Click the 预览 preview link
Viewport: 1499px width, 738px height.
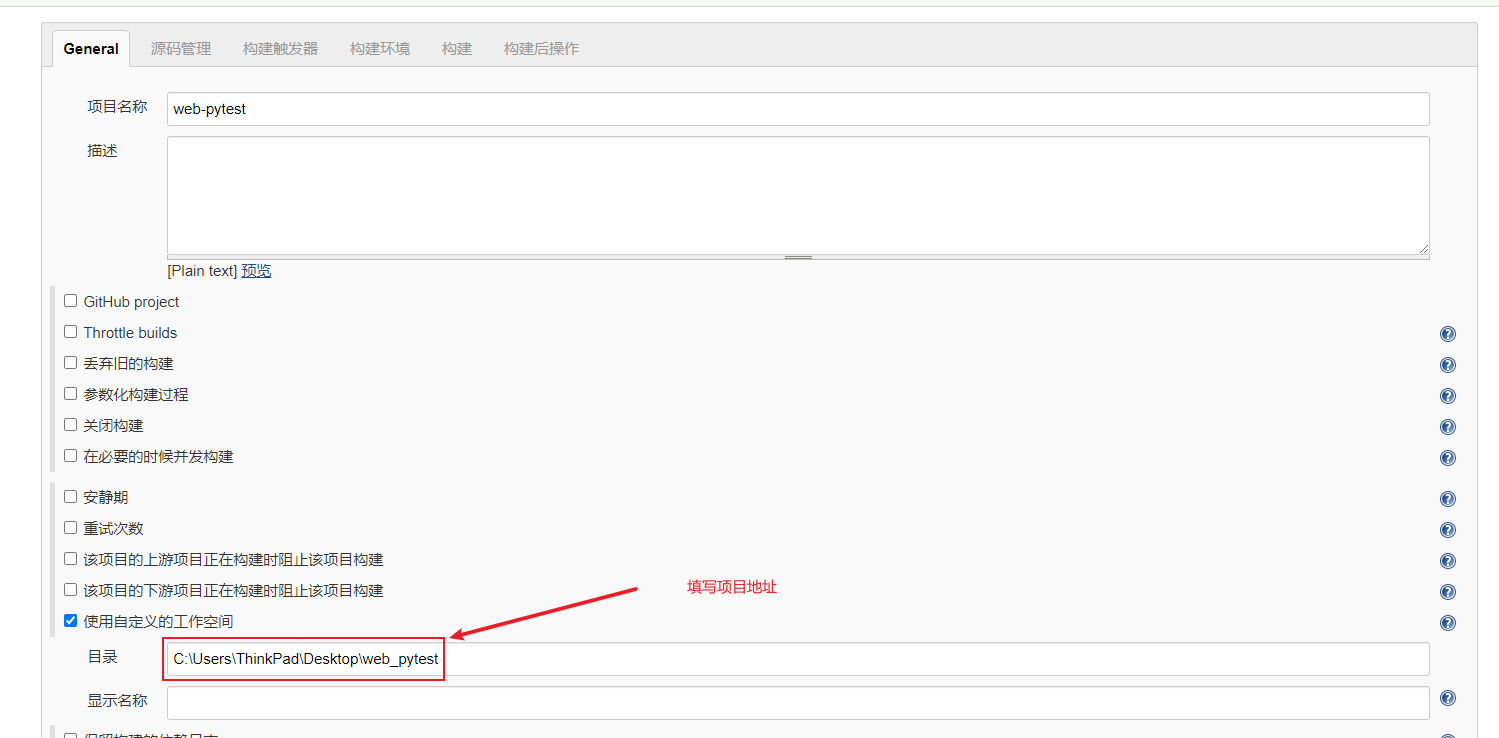click(x=256, y=271)
